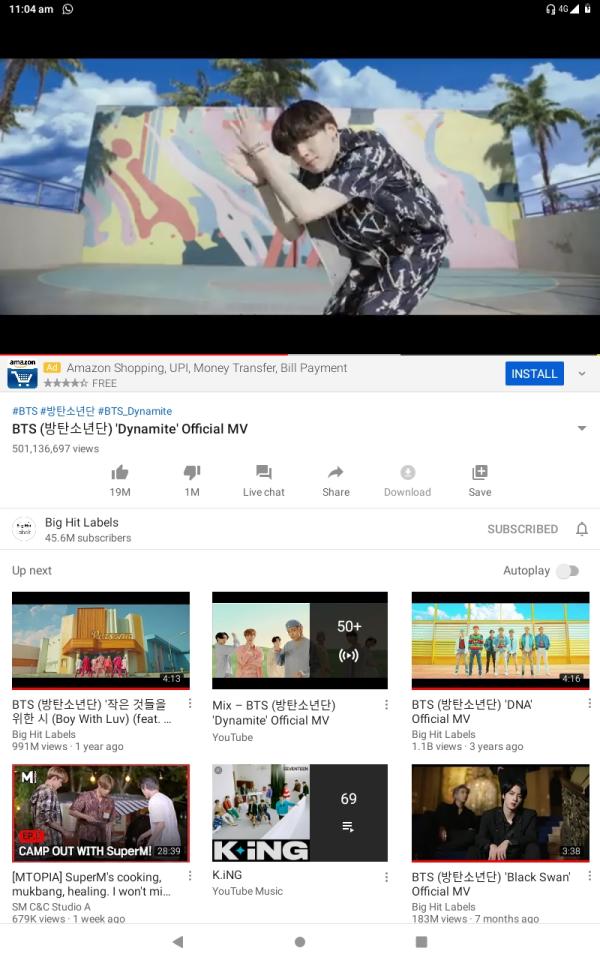Open options menu for DNA Official MV
600x960 pixels.
589,703
